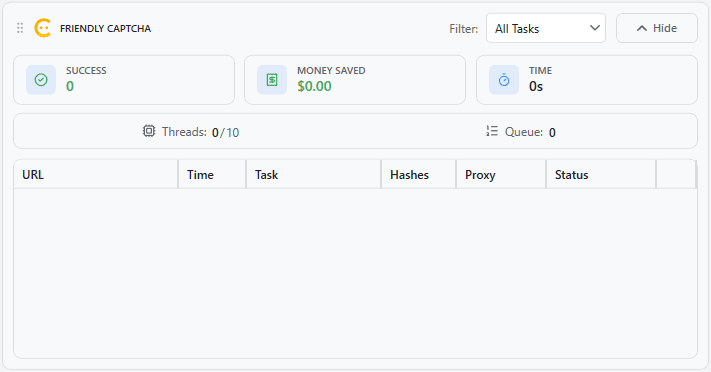Click the Money Saved $0.00 value

pyautogui.click(x=314, y=86)
